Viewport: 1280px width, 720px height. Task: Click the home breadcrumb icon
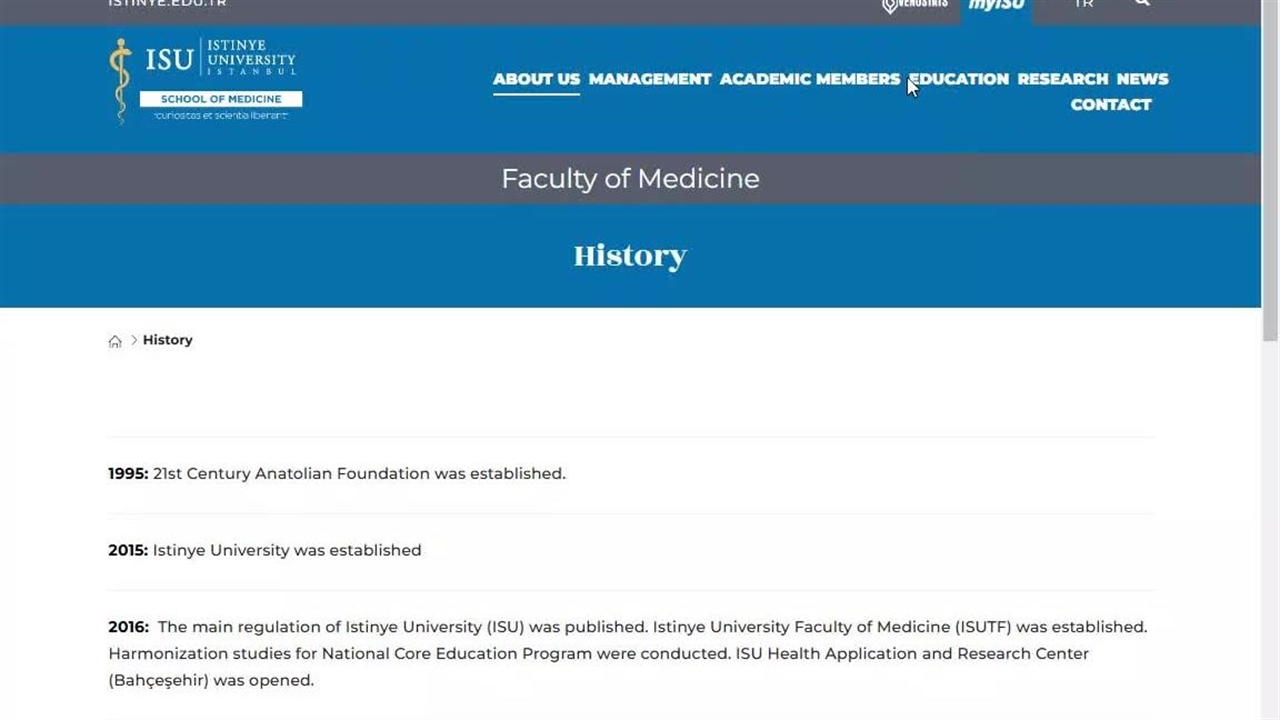[115, 341]
